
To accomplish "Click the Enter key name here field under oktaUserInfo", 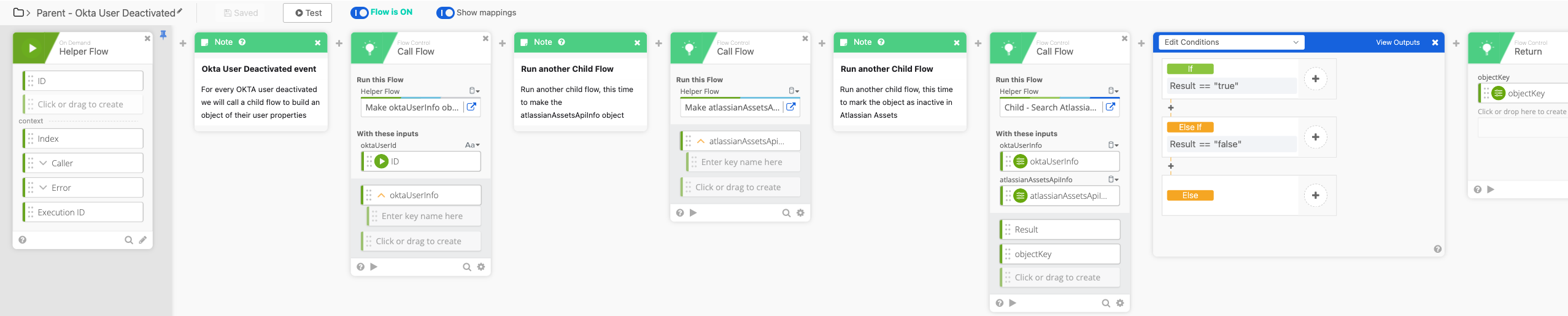I will [422, 216].
